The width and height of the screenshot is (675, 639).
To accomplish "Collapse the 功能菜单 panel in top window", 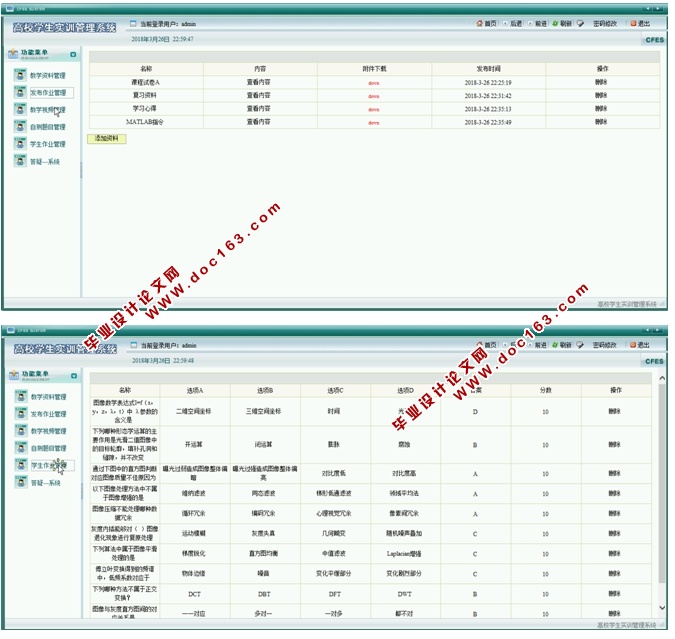I will [x=73, y=55].
